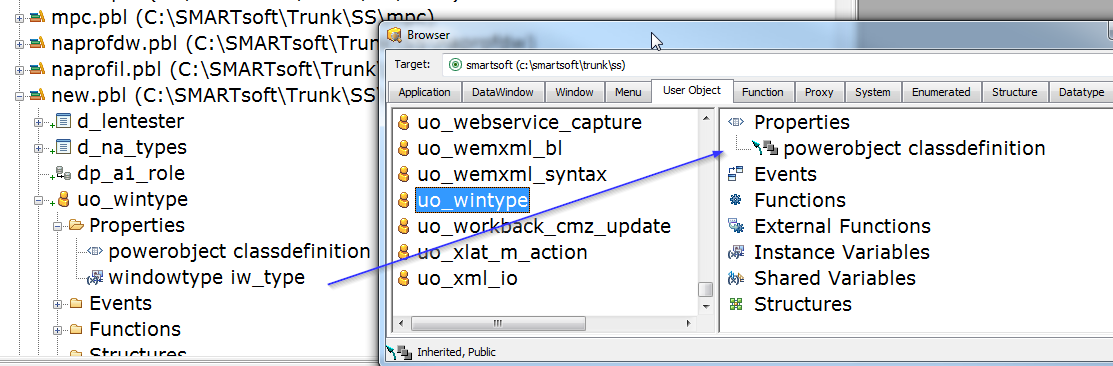Select uo_wintype in the Browser object list
This screenshot has height=366, width=1113.
472,201
